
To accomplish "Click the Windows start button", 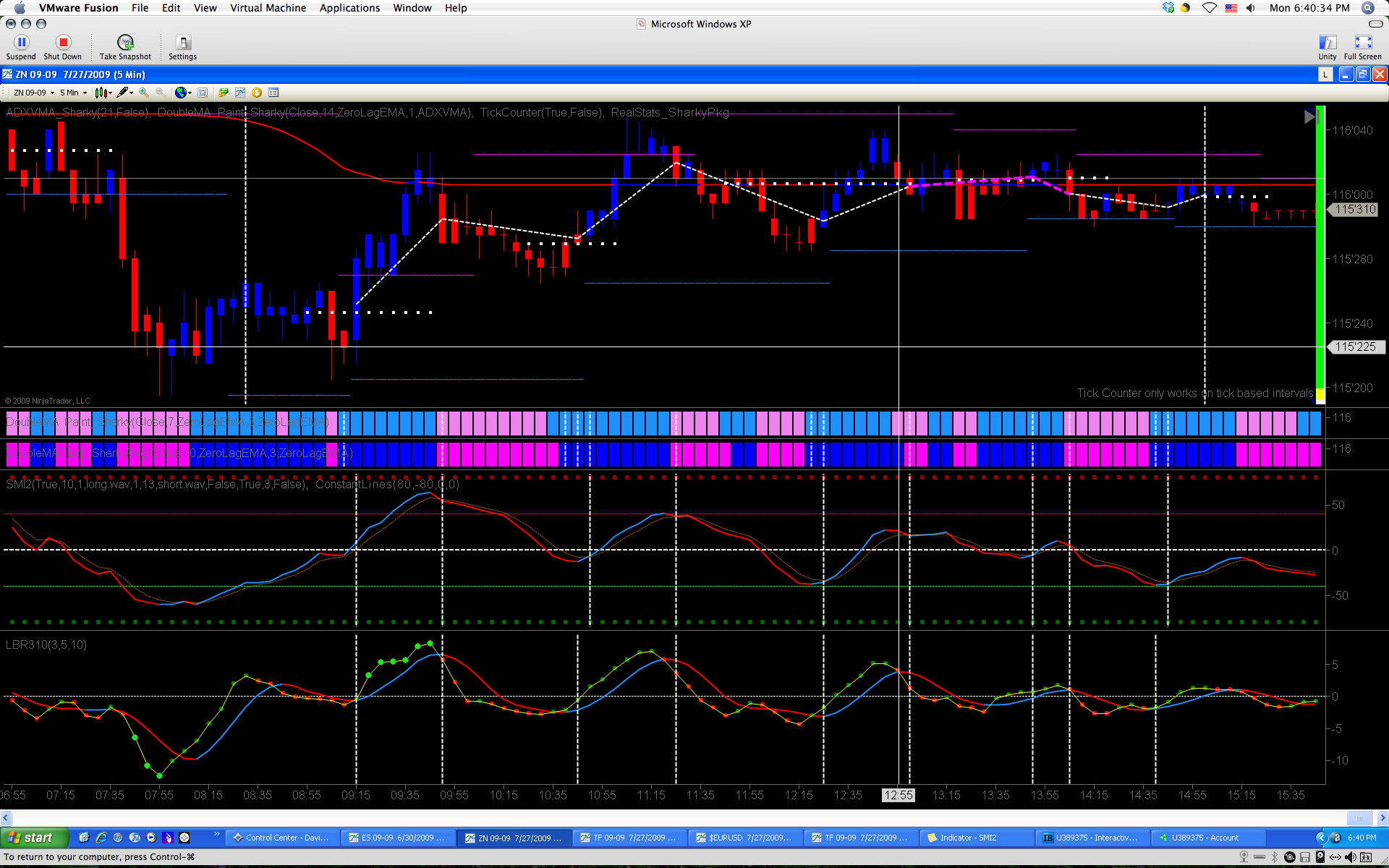I will pyautogui.click(x=33, y=838).
